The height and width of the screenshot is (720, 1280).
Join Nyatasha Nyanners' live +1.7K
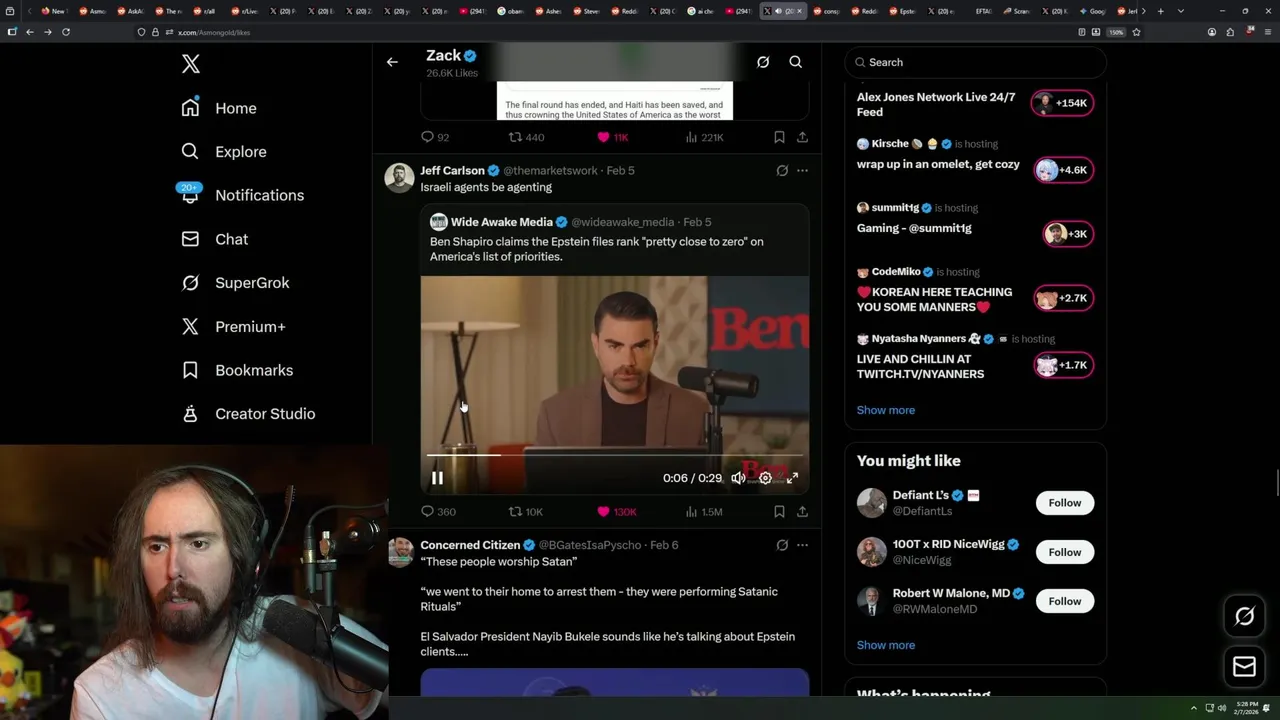[1063, 365]
